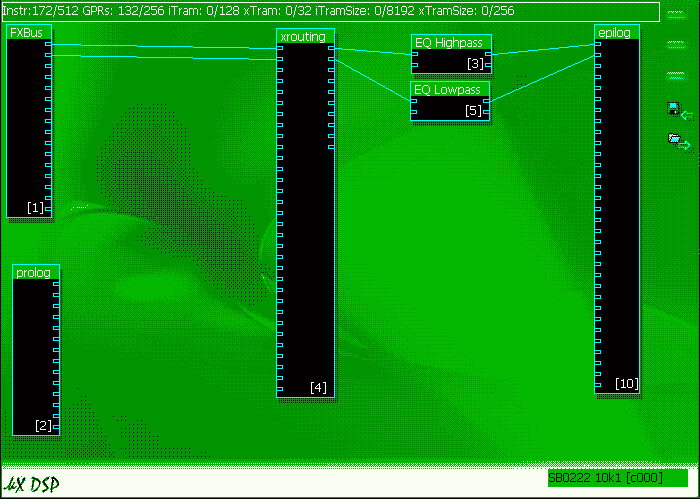Click the lower output pin of EQ Highpass
The width and height of the screenshot is (700, 499).
pyautogui.click(x=488, y=65)
